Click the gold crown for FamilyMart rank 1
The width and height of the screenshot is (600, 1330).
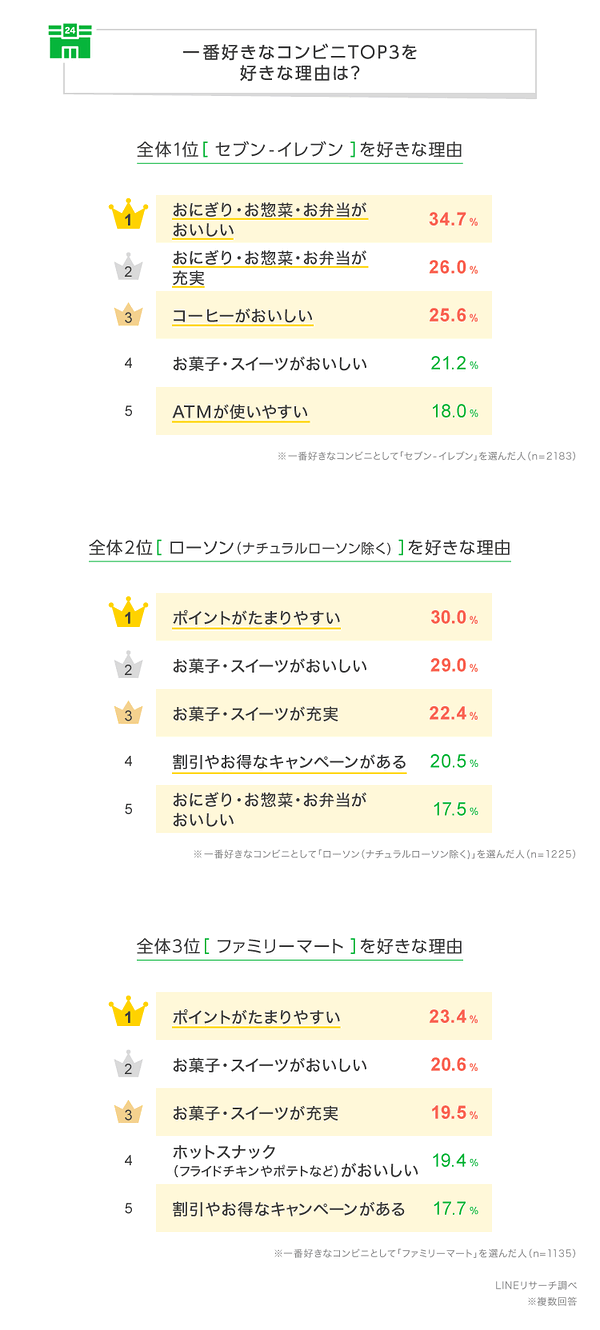[129, 1013]
